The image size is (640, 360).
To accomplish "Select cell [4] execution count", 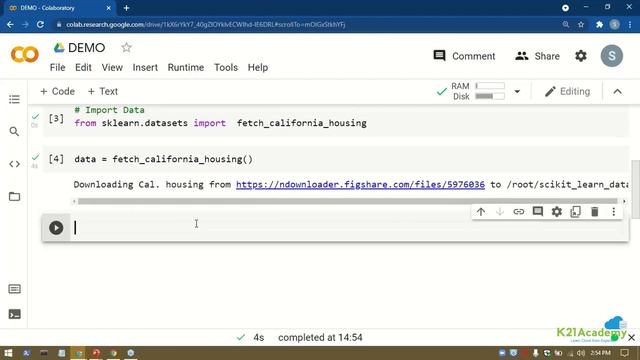I will click(x=56, y=159).
